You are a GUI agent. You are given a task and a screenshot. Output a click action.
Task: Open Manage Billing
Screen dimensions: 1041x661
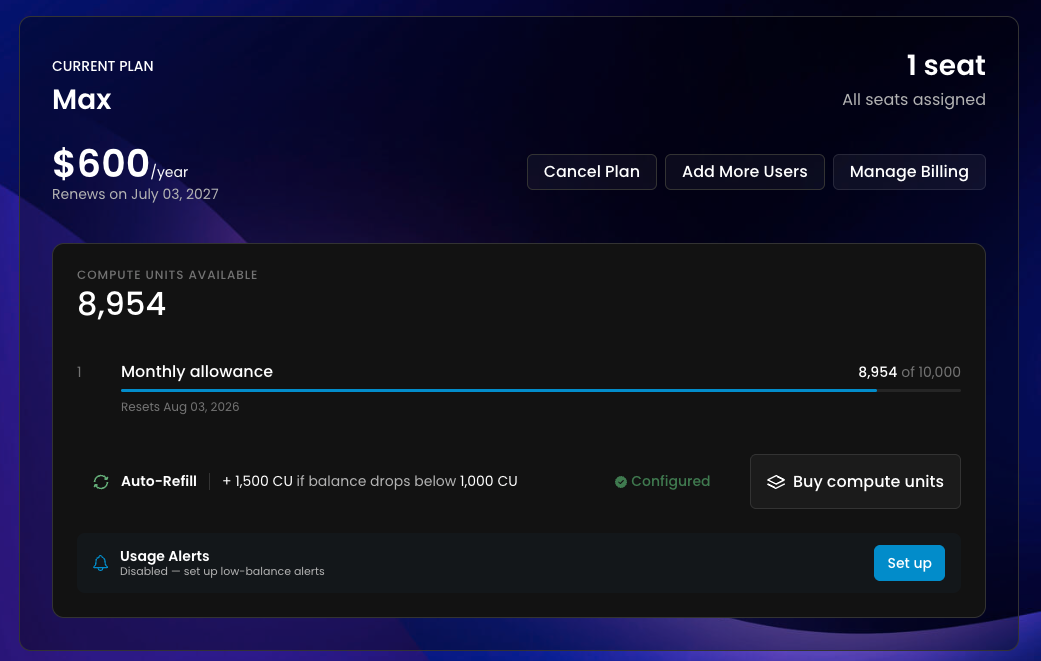[909, 172]
